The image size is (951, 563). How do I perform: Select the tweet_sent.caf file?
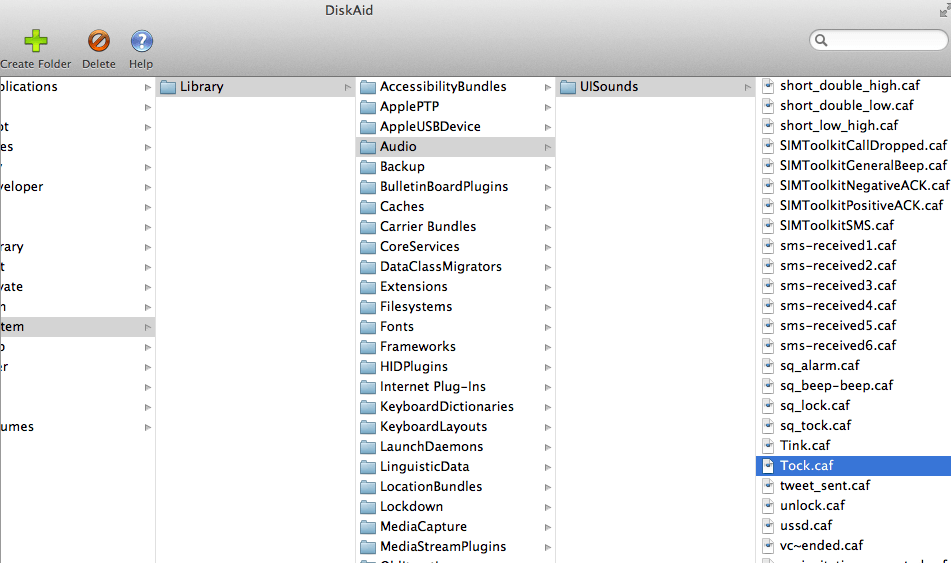(x=825, y=486)
